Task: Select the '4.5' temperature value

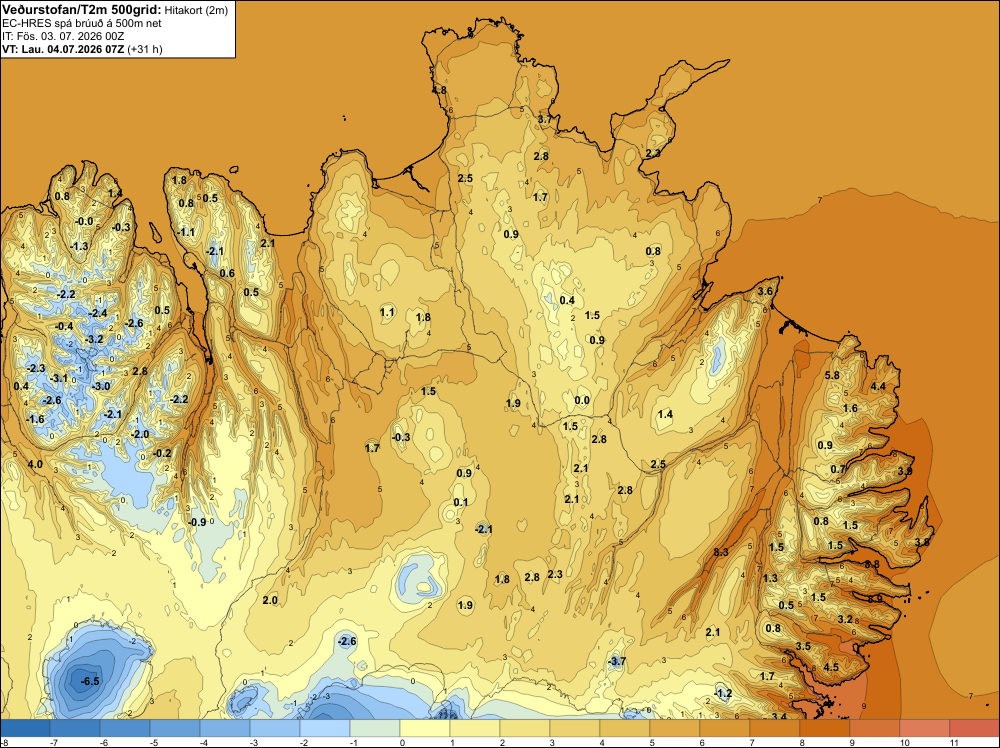Action: pyautogui.click(x=831, y=667)
